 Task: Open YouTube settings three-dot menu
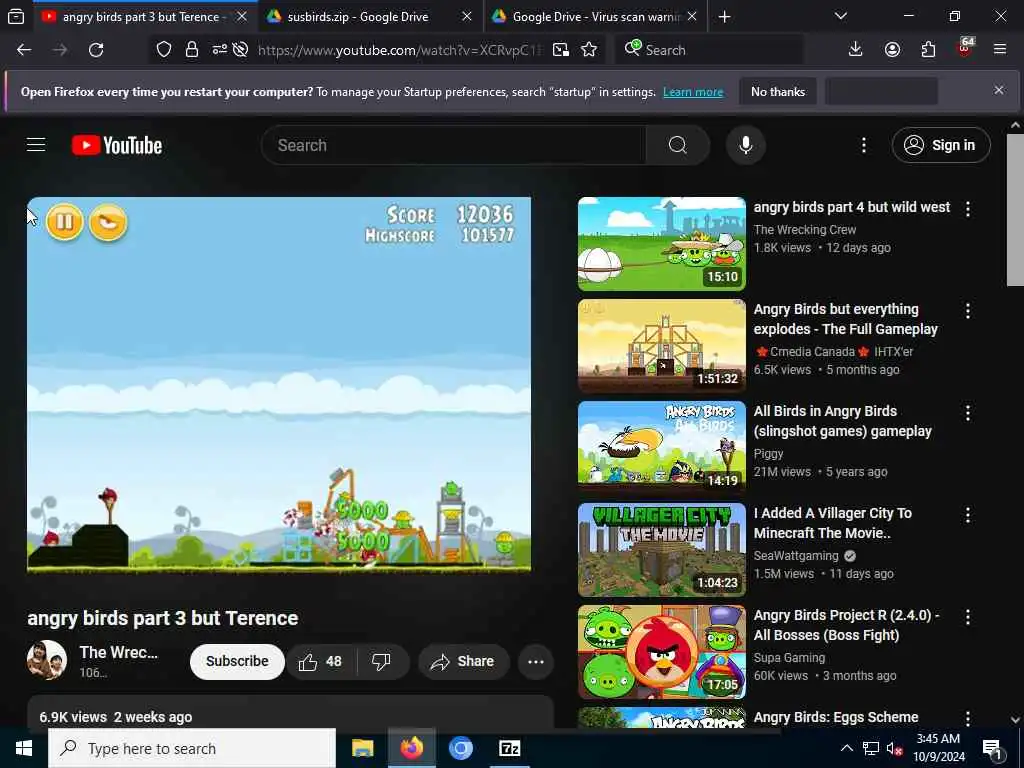[x=863, y=145]
